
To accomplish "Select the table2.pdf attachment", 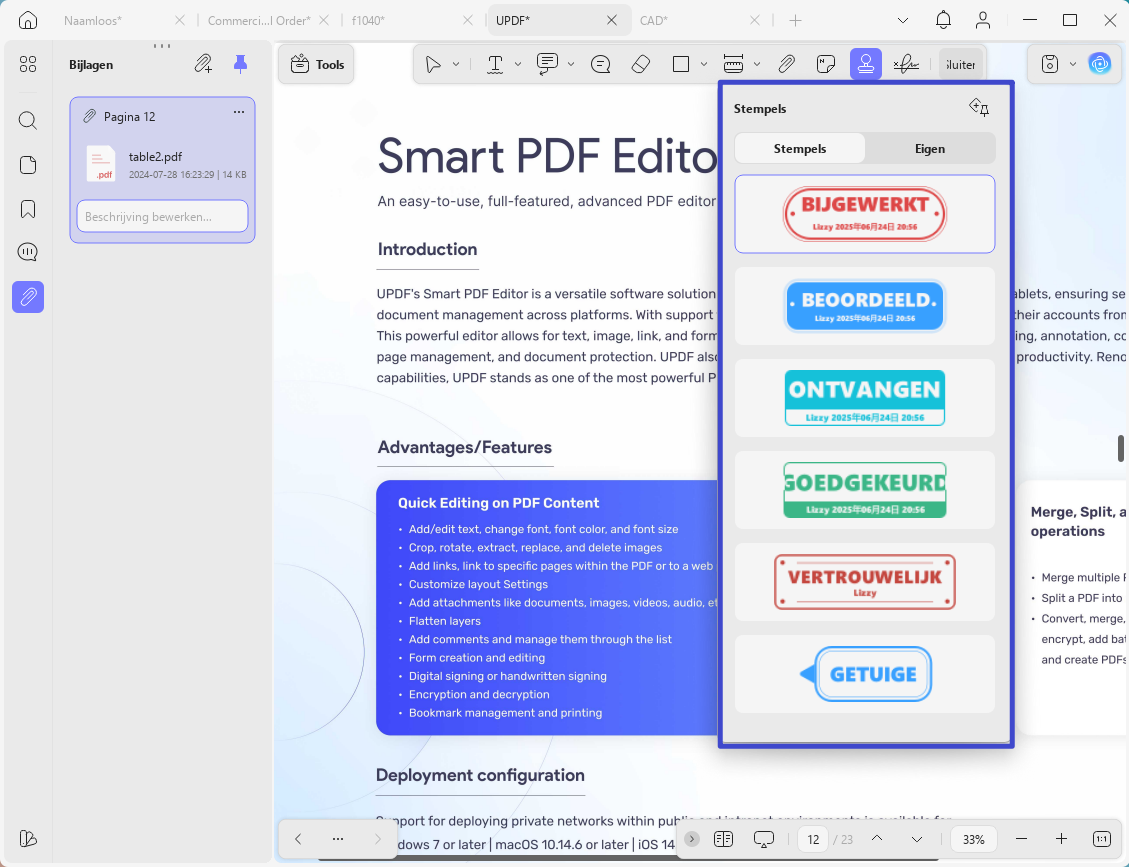I will pos(163,163).
